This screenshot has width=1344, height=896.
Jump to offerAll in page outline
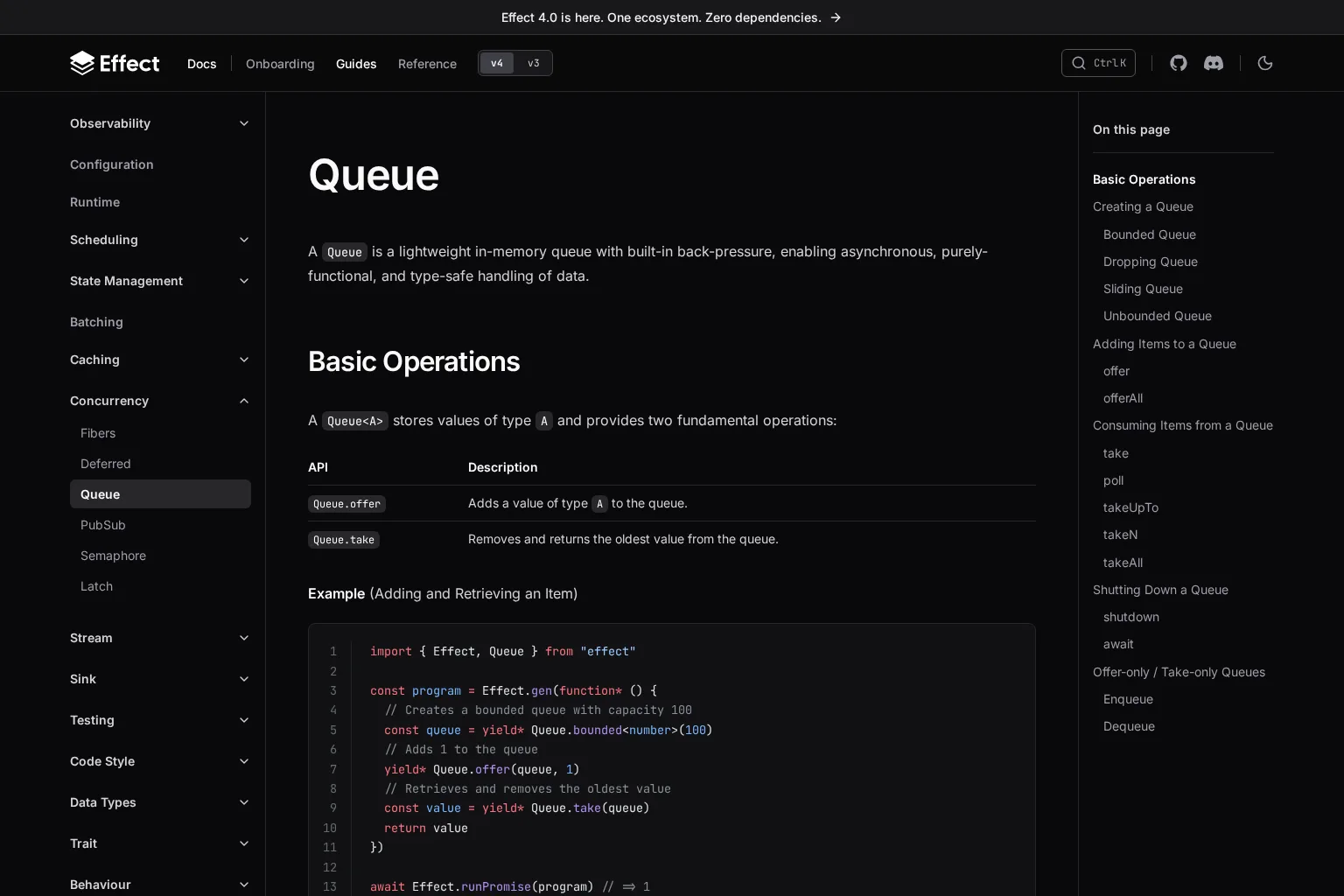[x=1123, y=398]
